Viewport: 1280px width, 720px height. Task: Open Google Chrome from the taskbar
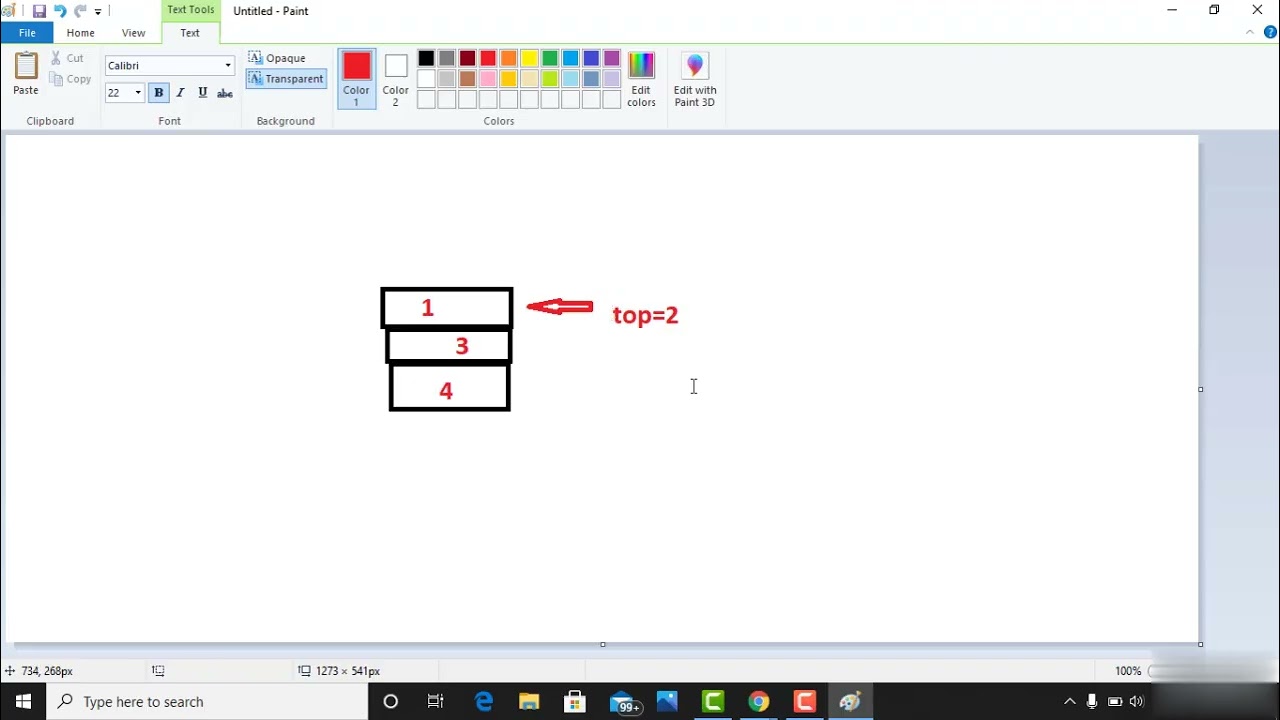(759, 702)
